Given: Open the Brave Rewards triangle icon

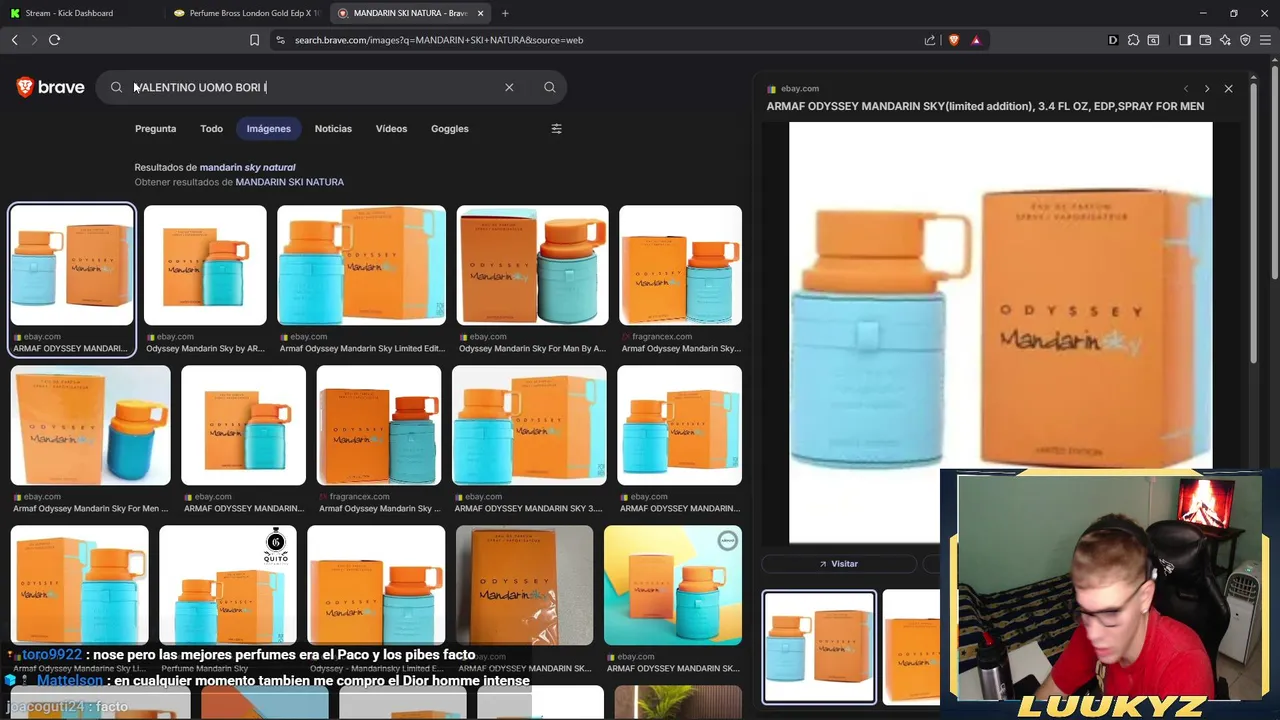Looking at the screenshot, I should click(976, 40).
